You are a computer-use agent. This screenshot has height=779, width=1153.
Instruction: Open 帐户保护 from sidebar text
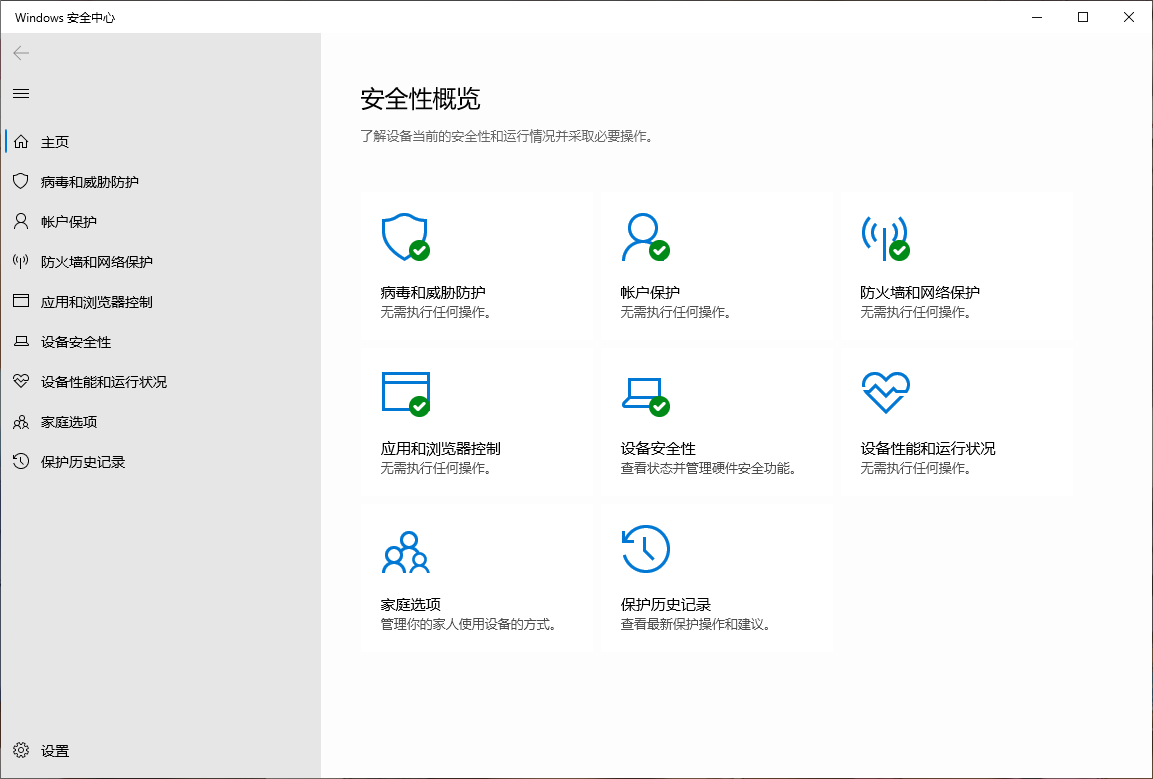[69, 222]
